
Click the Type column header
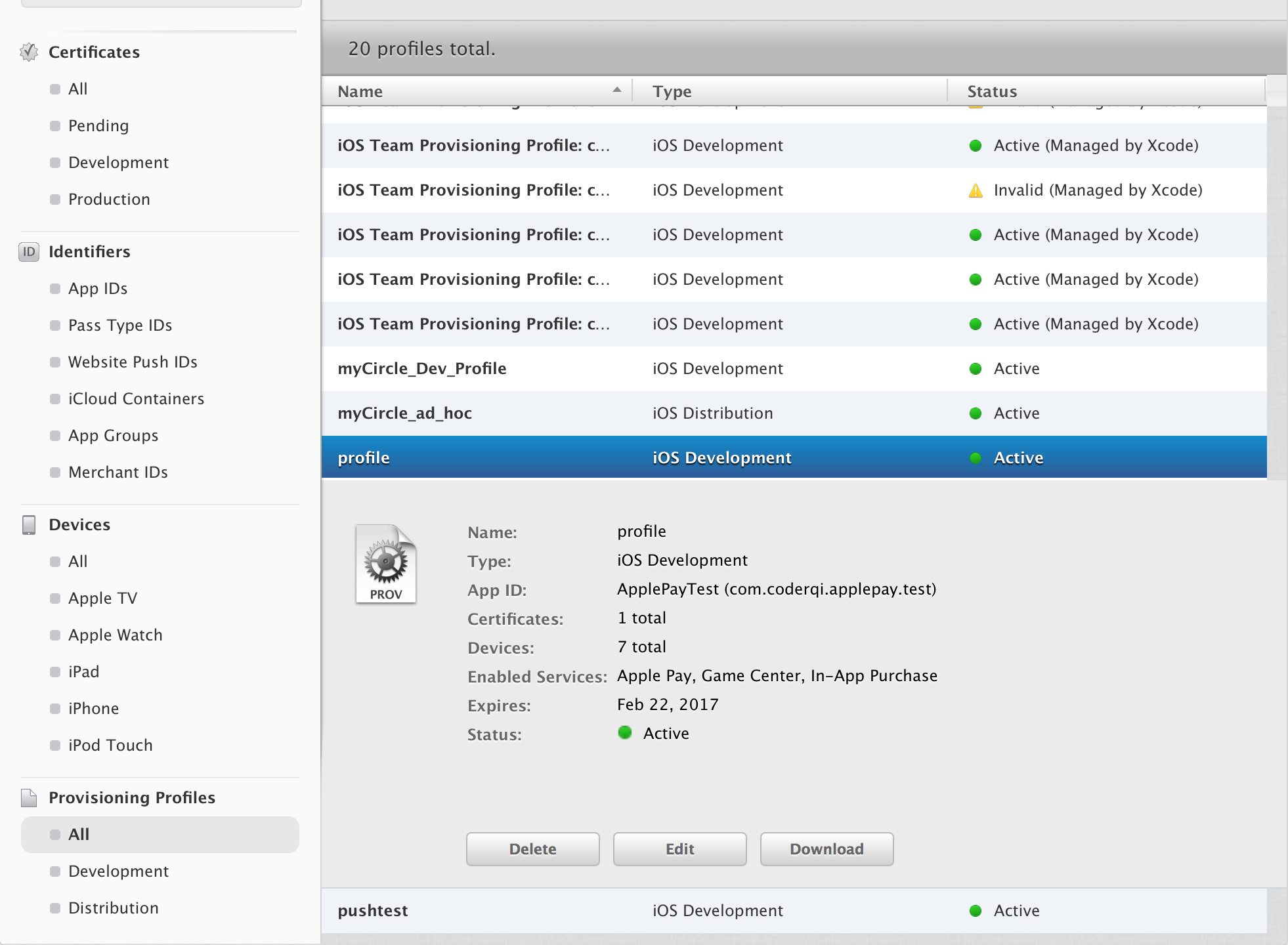click(672, 91)
